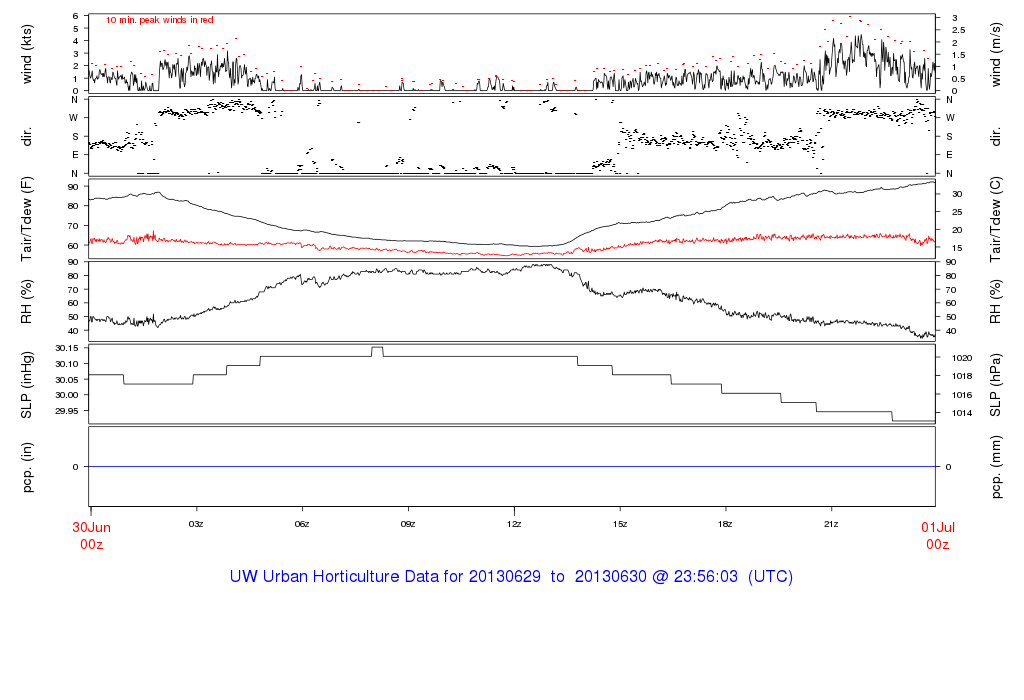Click the "23:56:03" timestamp in the title

[x=706, y=577]
